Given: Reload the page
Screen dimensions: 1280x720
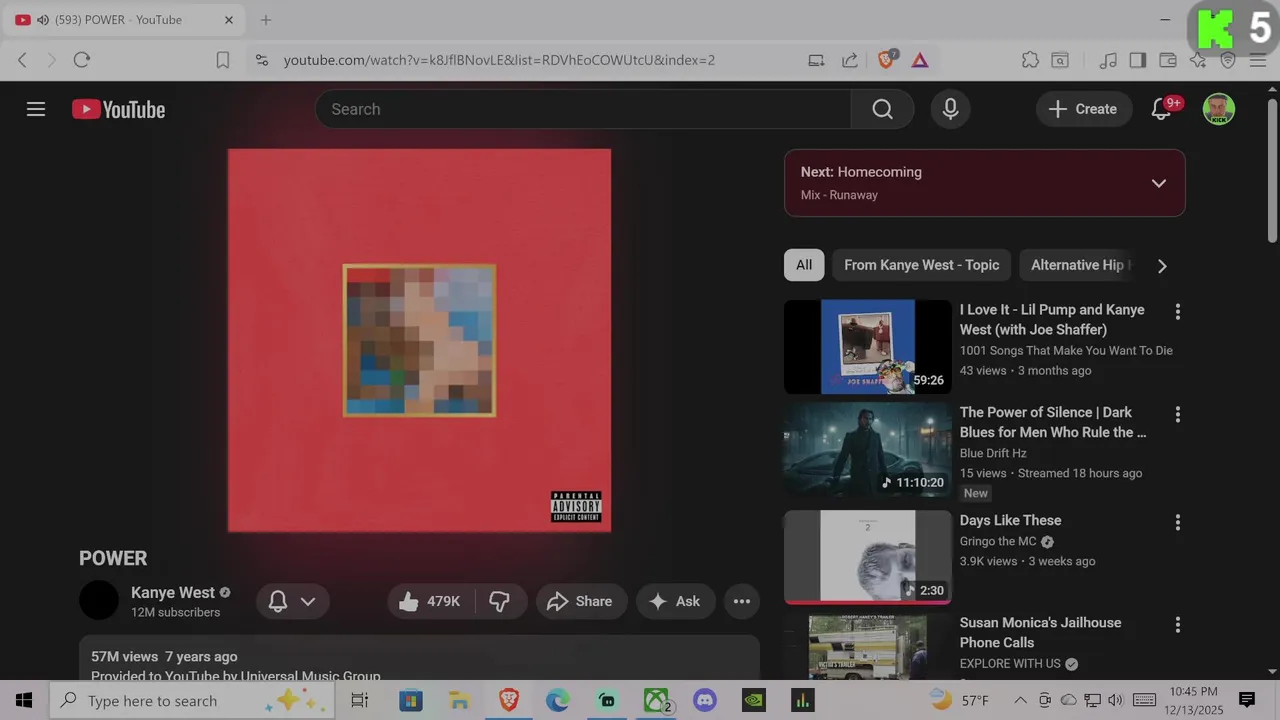Looking at the screenshot, I should point(82,60).
